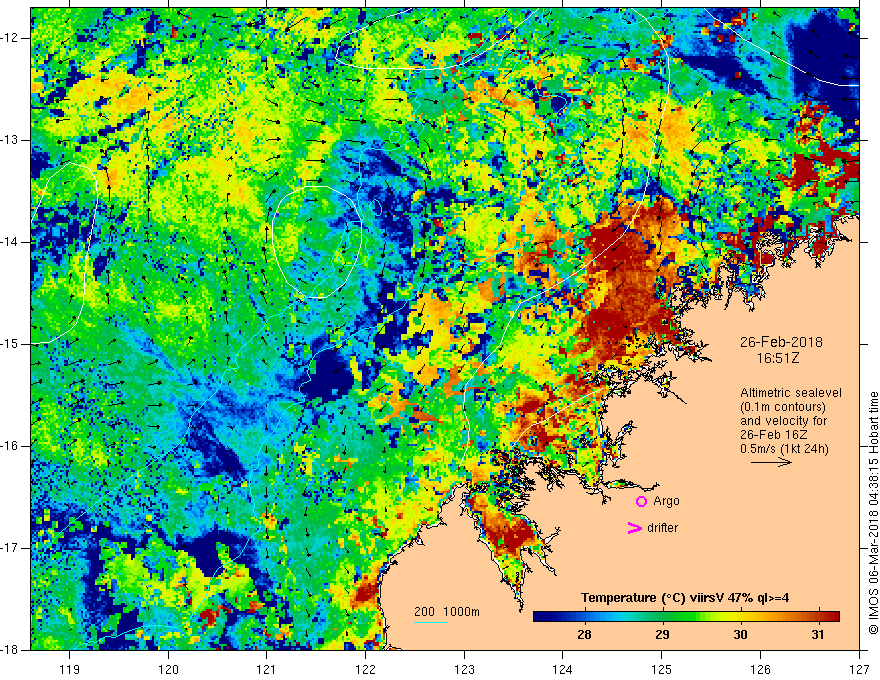Click latitude axis label -18
880x680 pixels.
pos(10,650)
